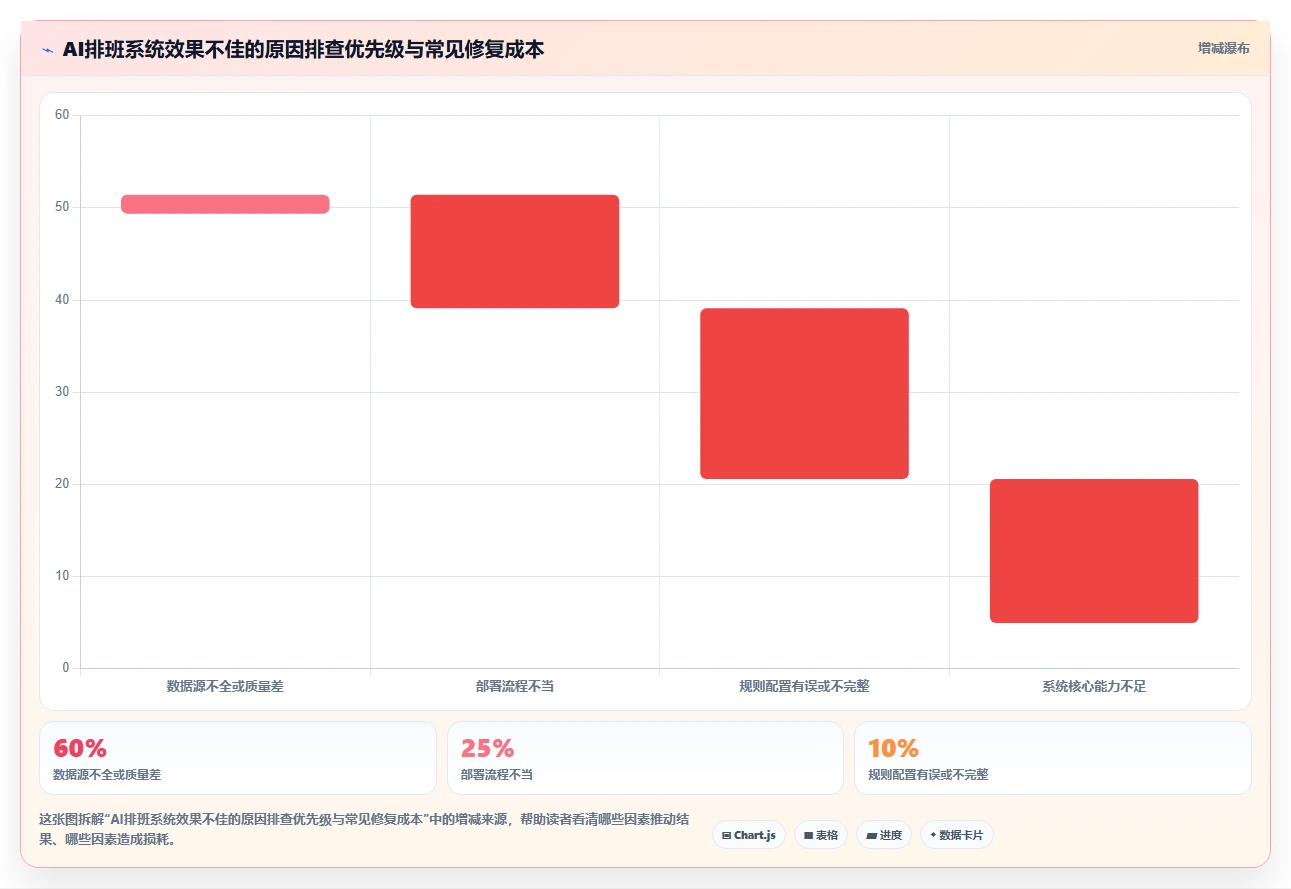This screenshot has width=1291, height=889.
Task: Click the pink 数据源不全或质量差 bar
Action: click(x=225, y=204)
